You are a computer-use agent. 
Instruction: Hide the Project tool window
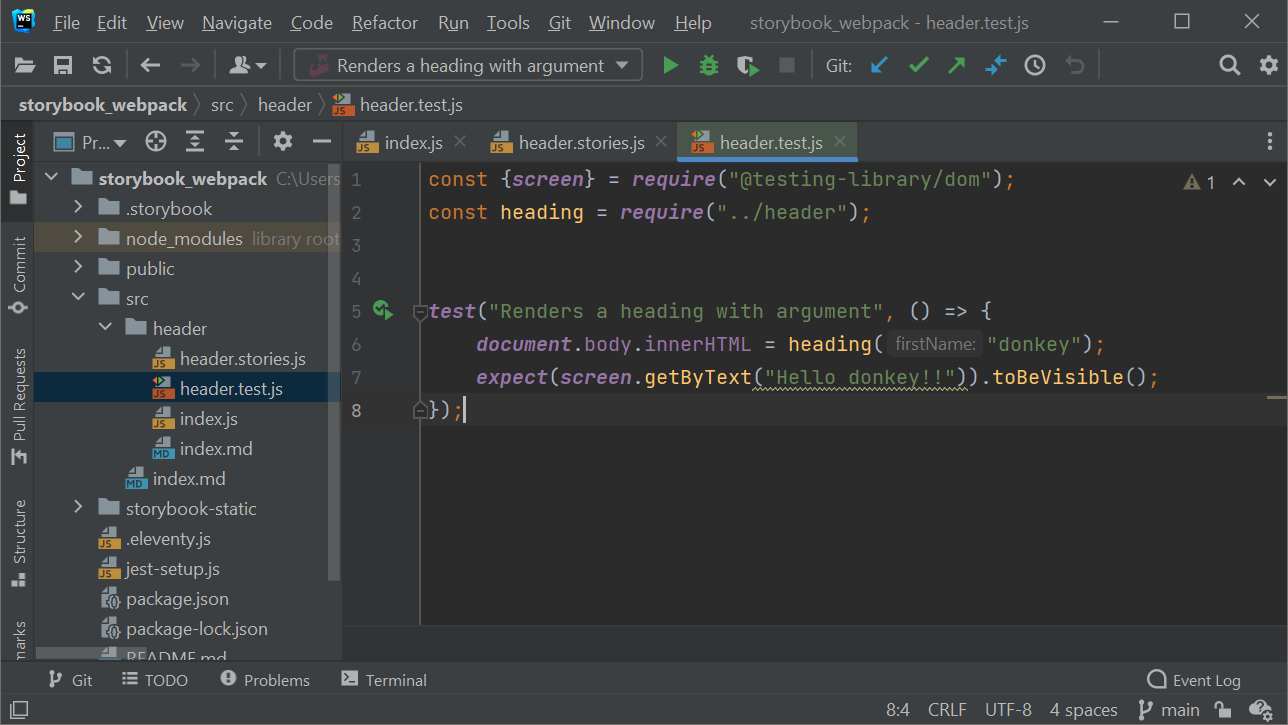[322, 142]
